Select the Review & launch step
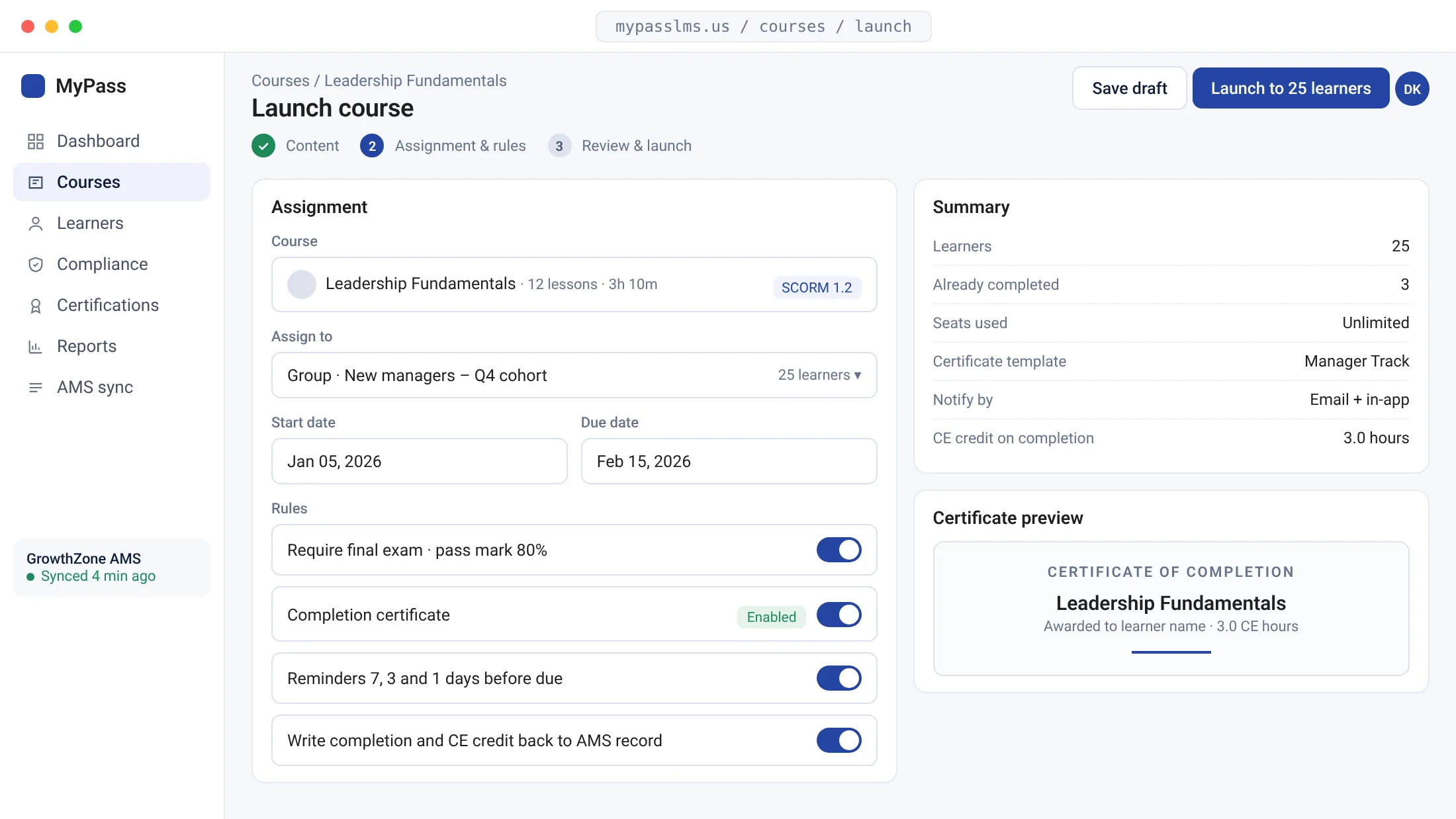Screen dimensions: 1456x819 click(x=636, y=146)
